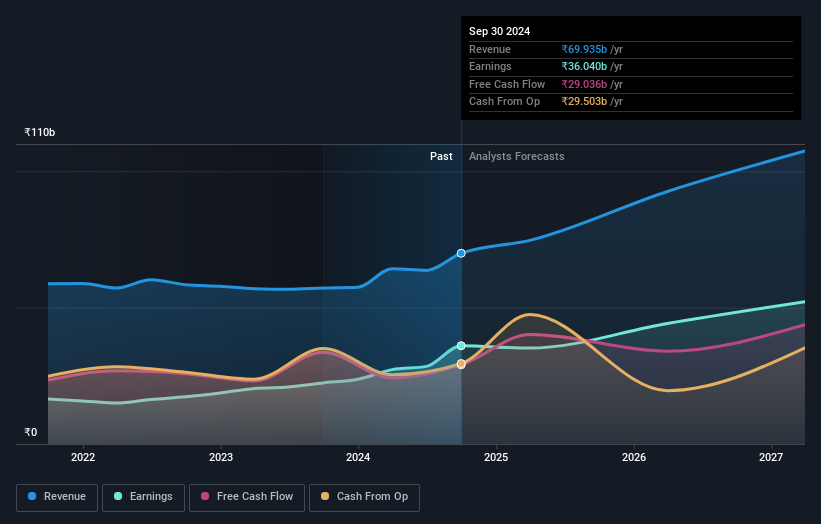Select the 2025 x-axis label
Viewport: 821px width, 524px height.
[496, 457]
